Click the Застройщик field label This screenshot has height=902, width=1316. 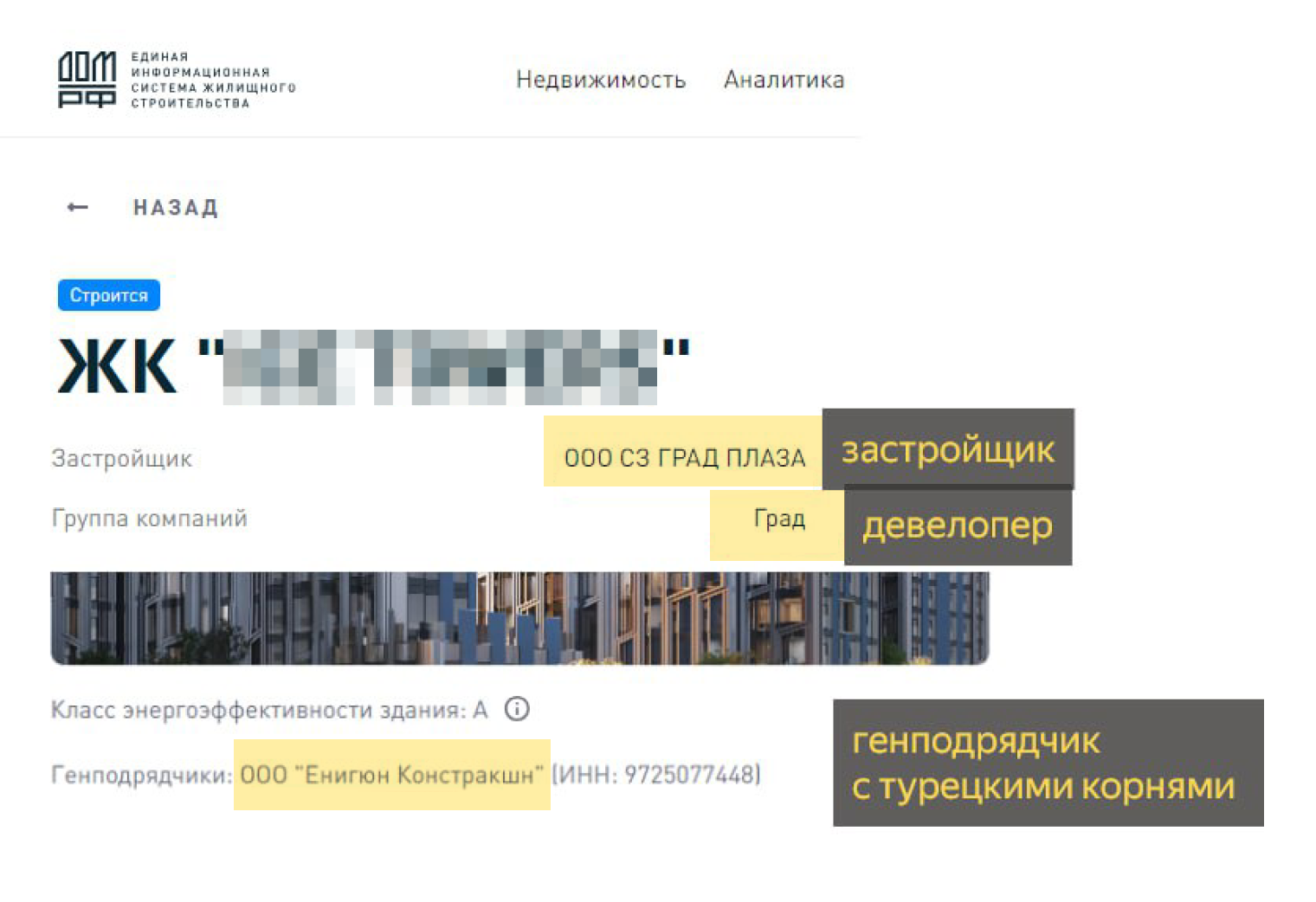click(122, 458)
